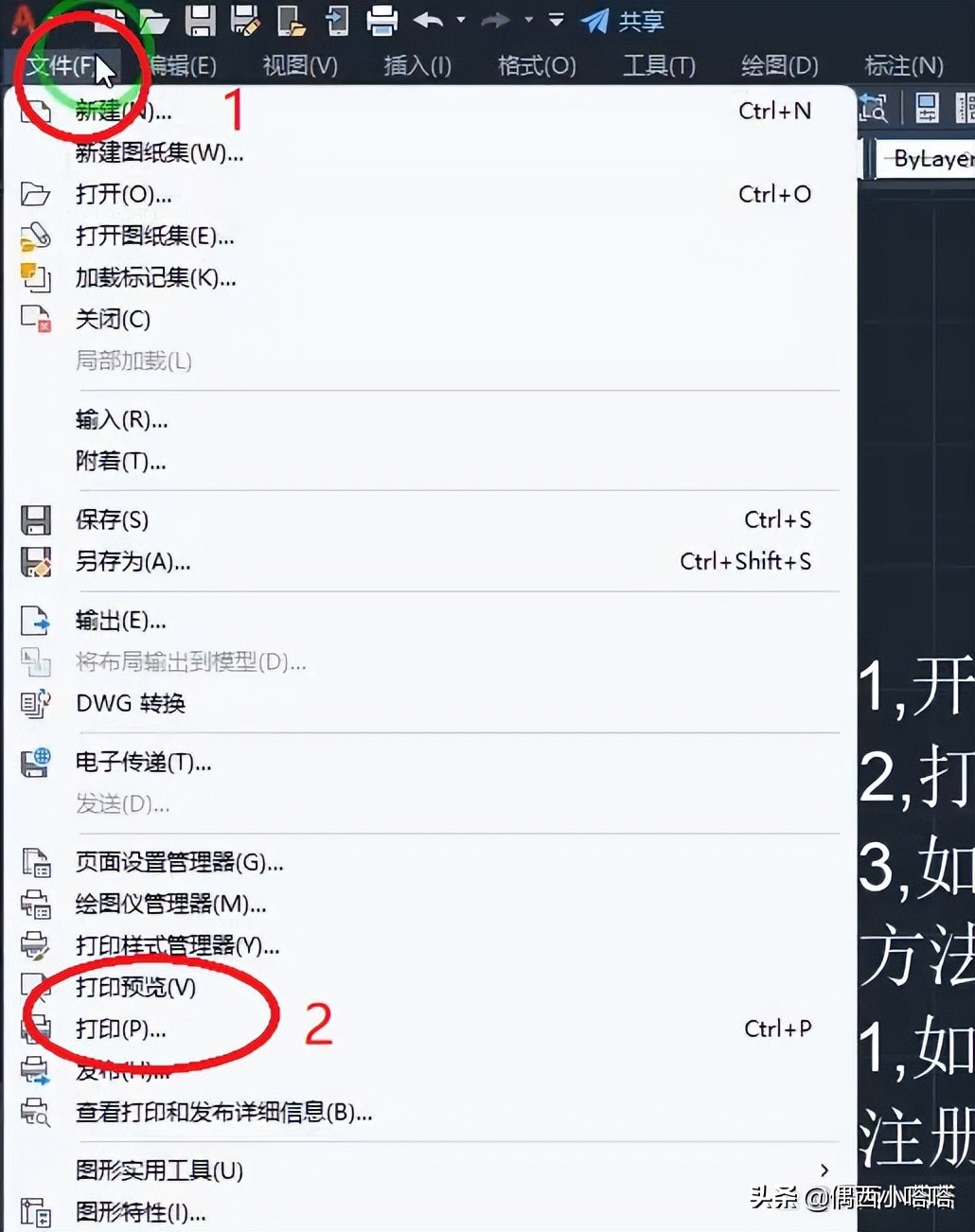Image resolution: width=975 pixels, height=1232 pixels.
Task: Click the Share paper-plane icon
Action: coord(594,21)
